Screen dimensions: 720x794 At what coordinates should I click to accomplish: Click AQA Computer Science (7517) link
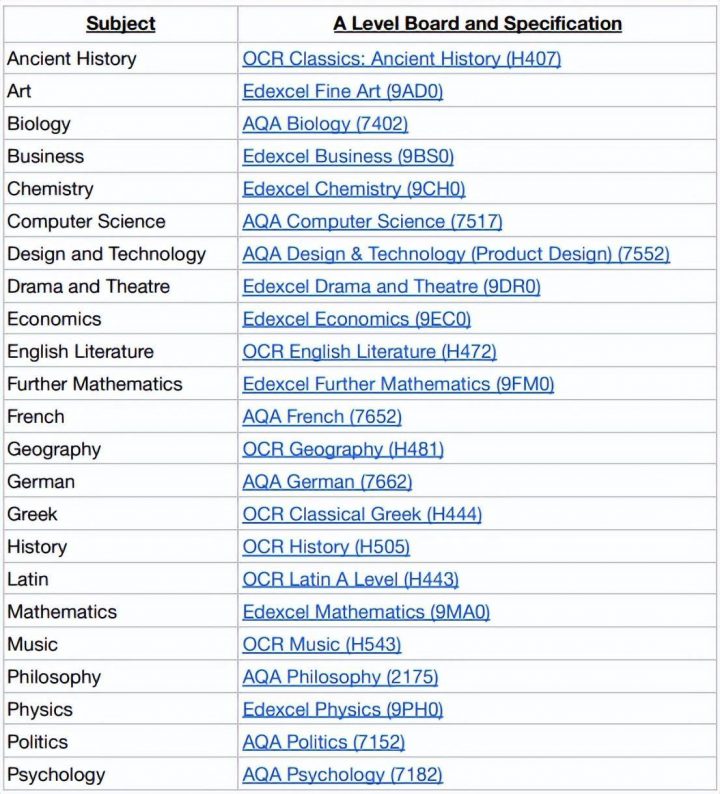click(372, 221)
